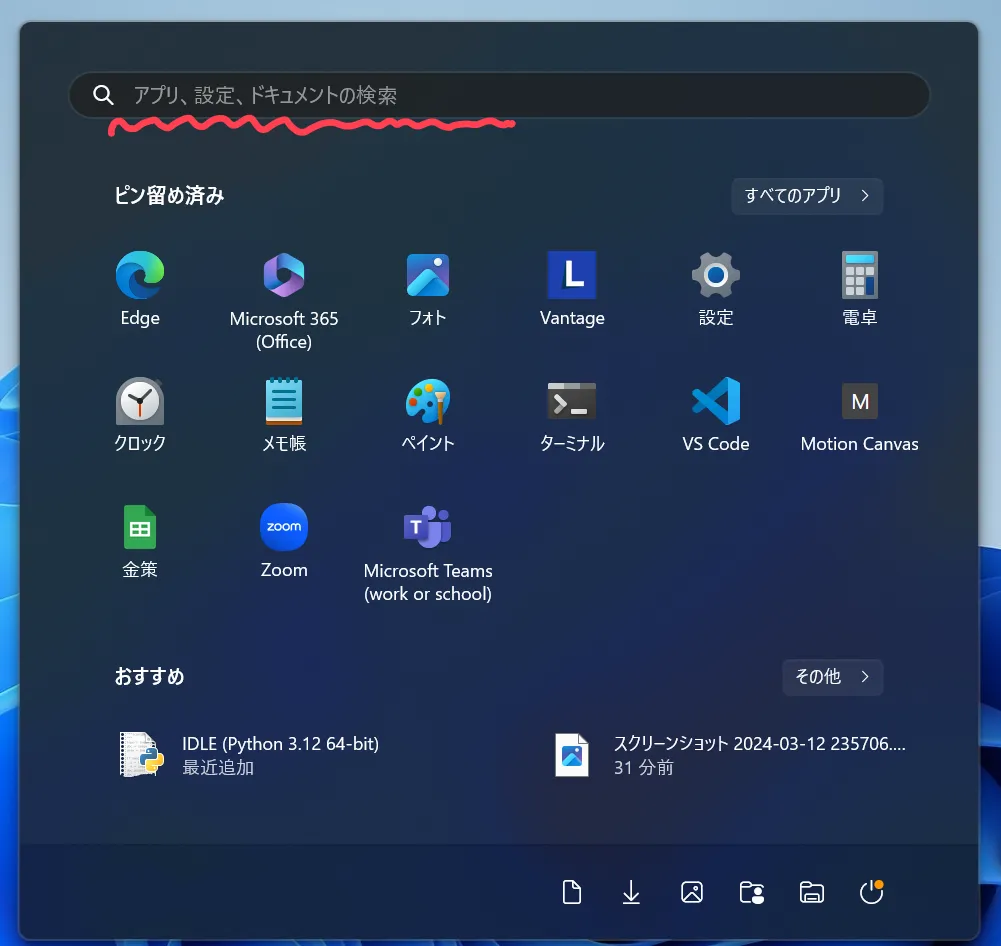The width and height of the screenshot is (1001, 946).
Task: Launch メモ帳 notepad
Action: point(284,402)
